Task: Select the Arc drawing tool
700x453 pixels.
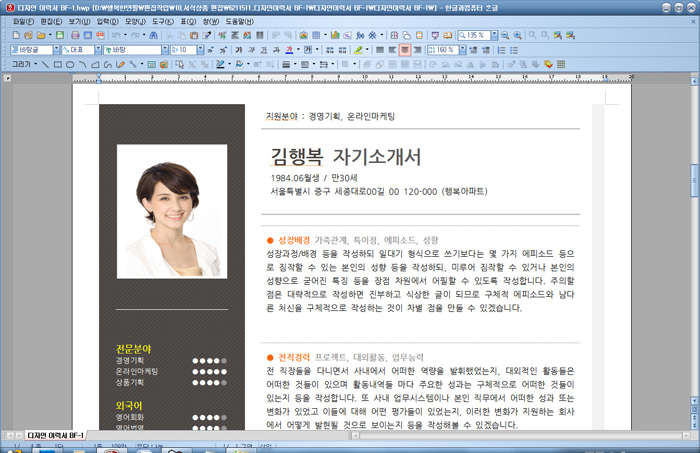Action: point(83,64)
